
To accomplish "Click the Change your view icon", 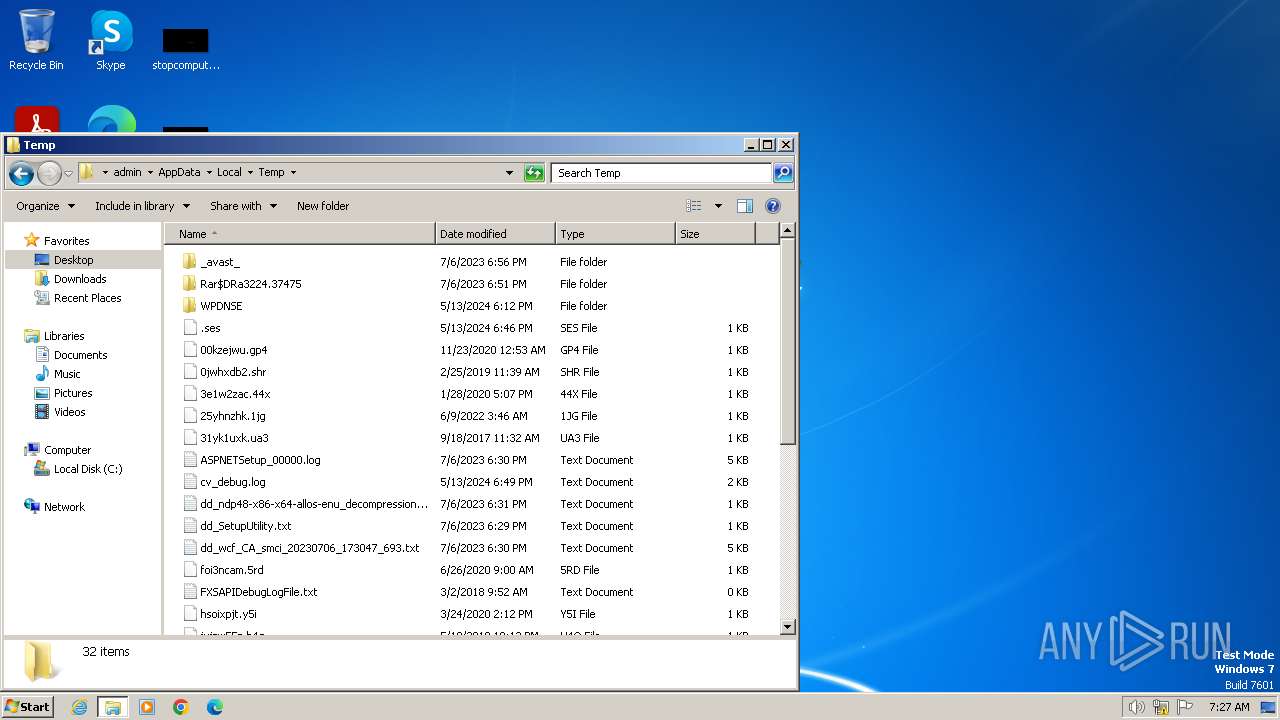I will click(694, 206).
